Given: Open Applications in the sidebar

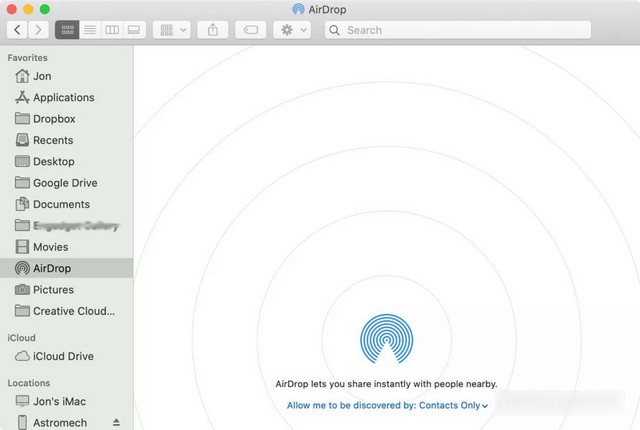Looking at the screenshot, I should pyautogui.click(x=63, y=98).
